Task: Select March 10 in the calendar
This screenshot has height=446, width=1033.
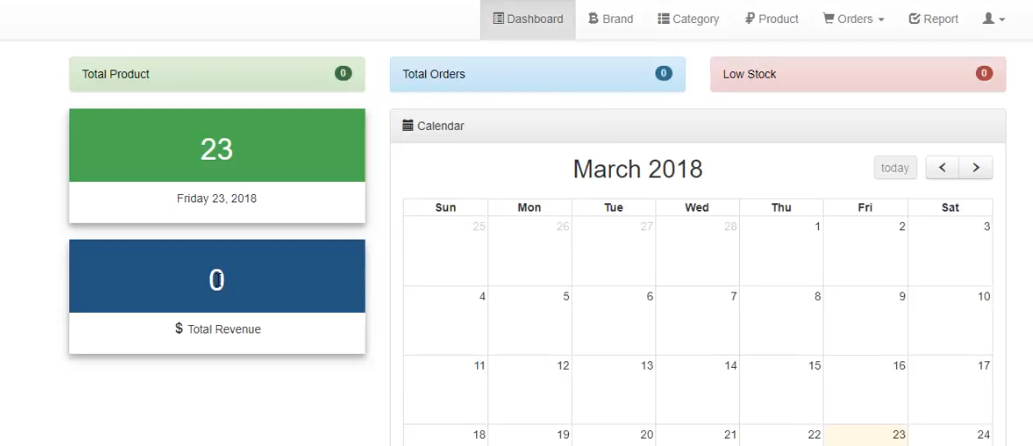Action: (x=950, y=321)
